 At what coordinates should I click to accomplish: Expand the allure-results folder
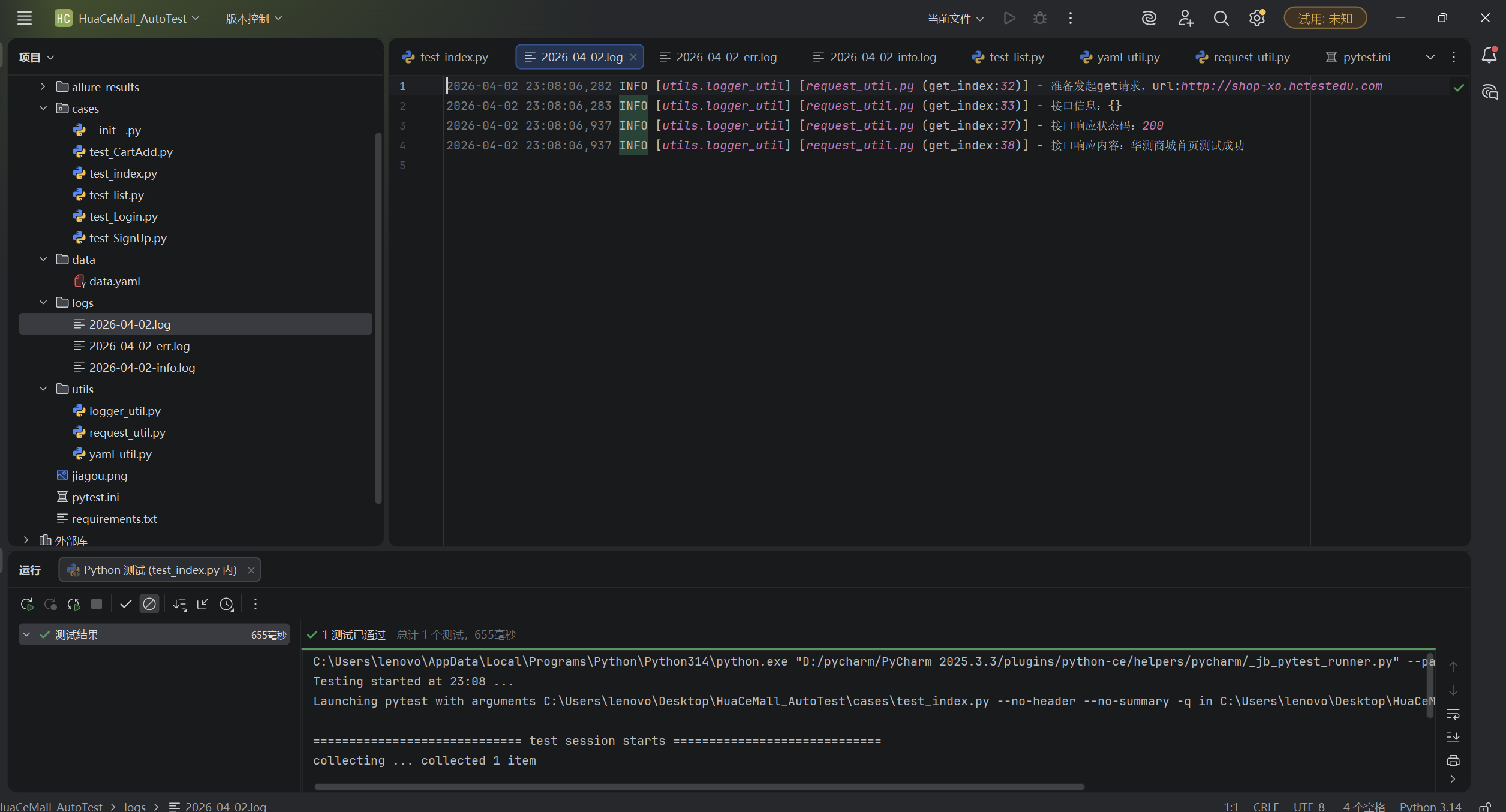click(43, 87)
